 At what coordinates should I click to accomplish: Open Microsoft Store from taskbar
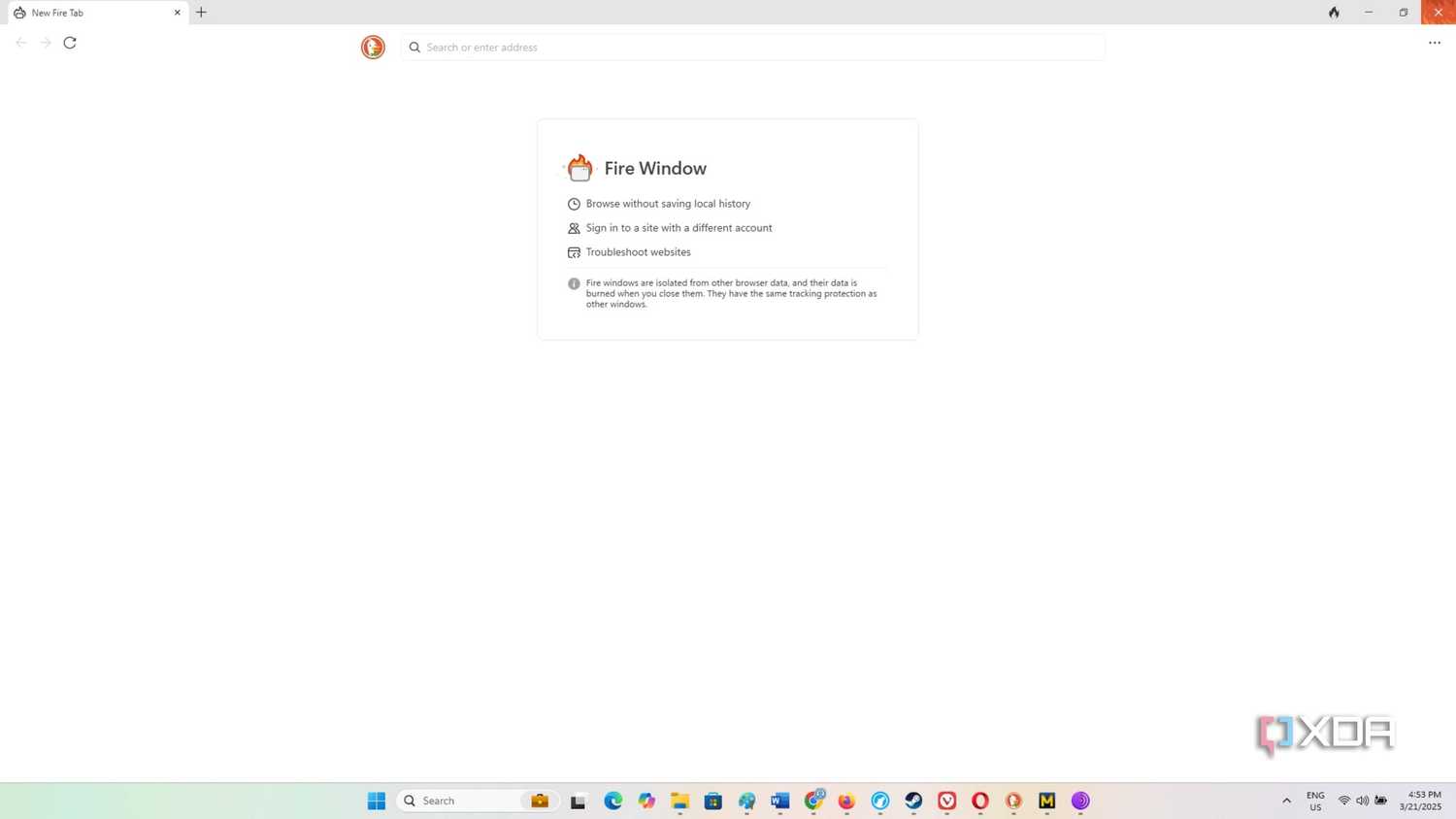(713, 801)
